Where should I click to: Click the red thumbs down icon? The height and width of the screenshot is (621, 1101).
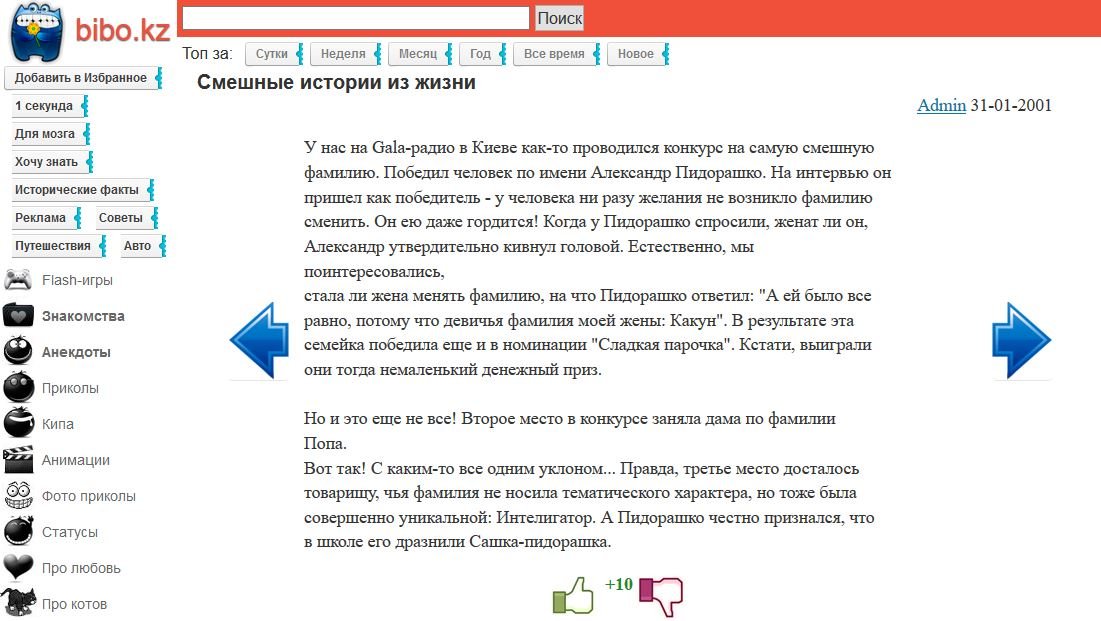[x=661, y=595]
